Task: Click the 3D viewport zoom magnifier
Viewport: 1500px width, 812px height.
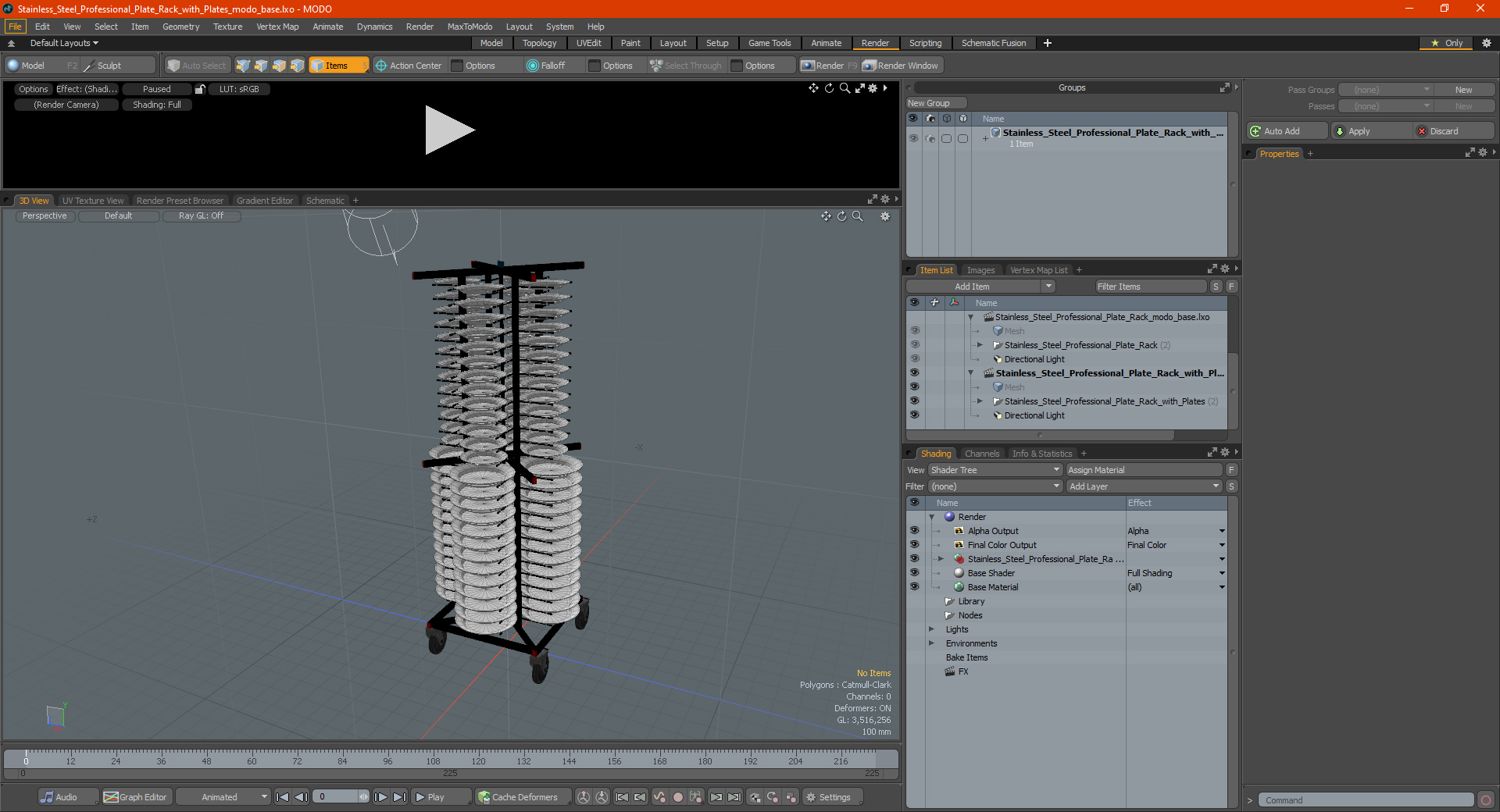Action: point(858,216)
